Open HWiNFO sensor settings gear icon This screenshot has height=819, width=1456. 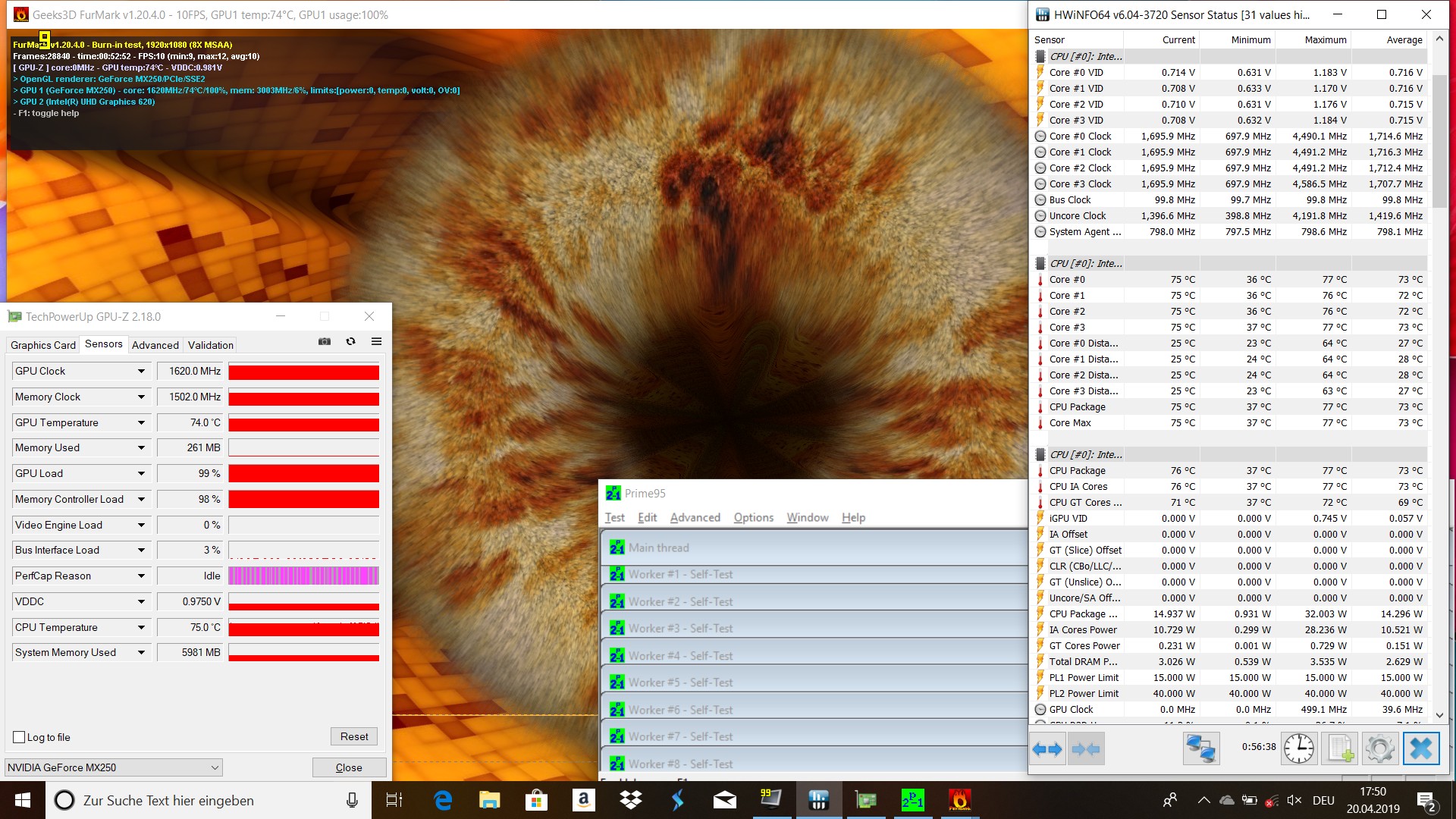(1379, 749)
